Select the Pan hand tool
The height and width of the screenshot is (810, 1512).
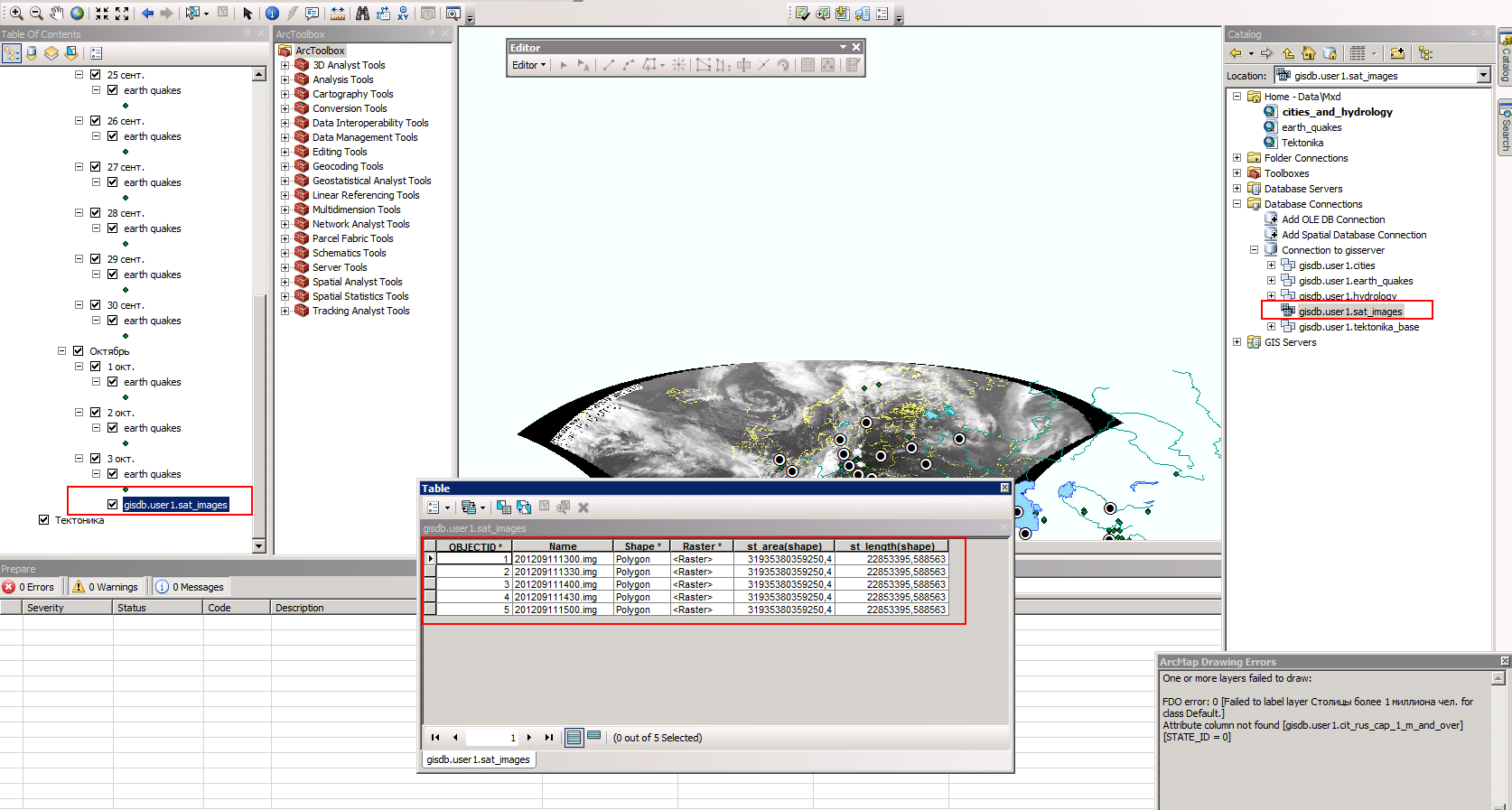[57, 13]
